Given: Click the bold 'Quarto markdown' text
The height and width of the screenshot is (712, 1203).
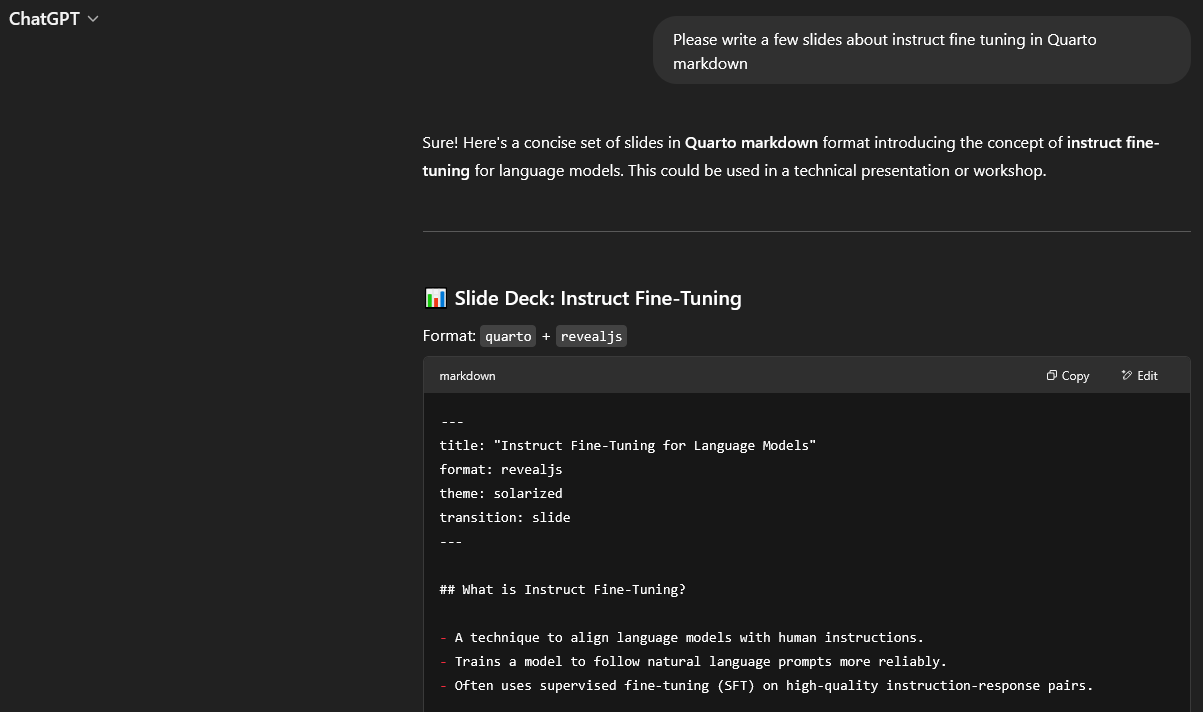Looking at the screenshot, I should click(x=751, y=143).
